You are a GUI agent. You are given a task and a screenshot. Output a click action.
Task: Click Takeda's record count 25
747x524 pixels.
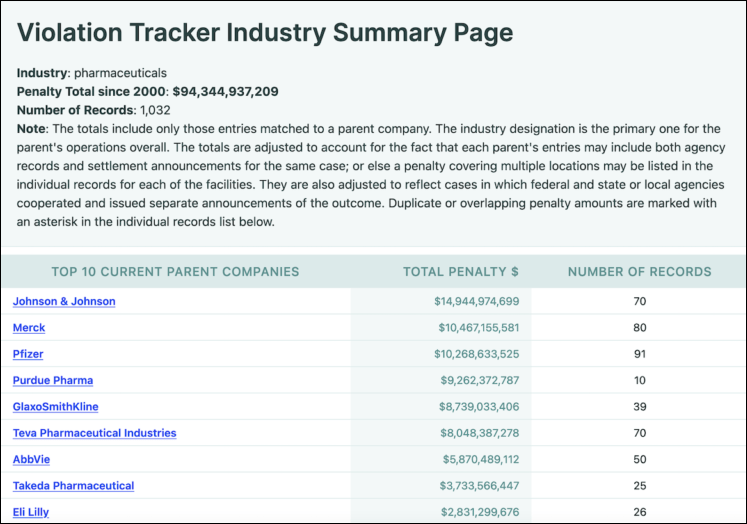tap(640, 485)
